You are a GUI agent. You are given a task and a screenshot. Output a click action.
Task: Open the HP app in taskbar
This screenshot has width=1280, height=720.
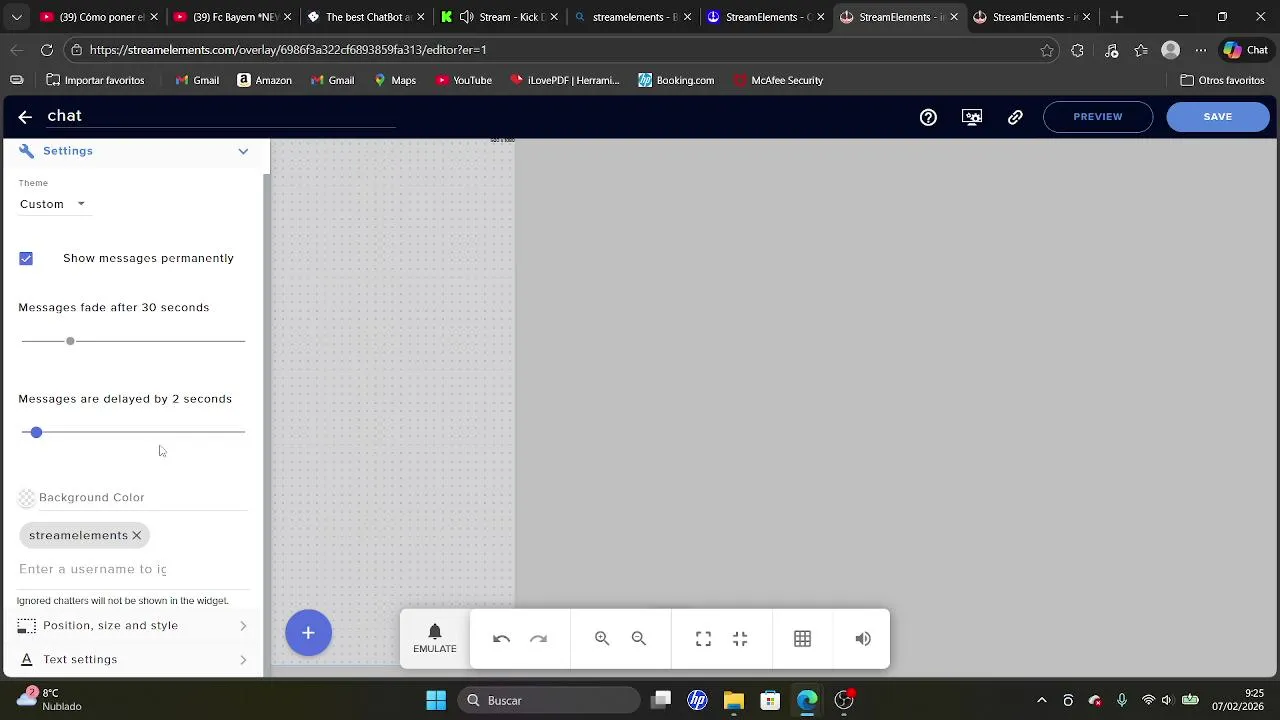click(697, 701)
